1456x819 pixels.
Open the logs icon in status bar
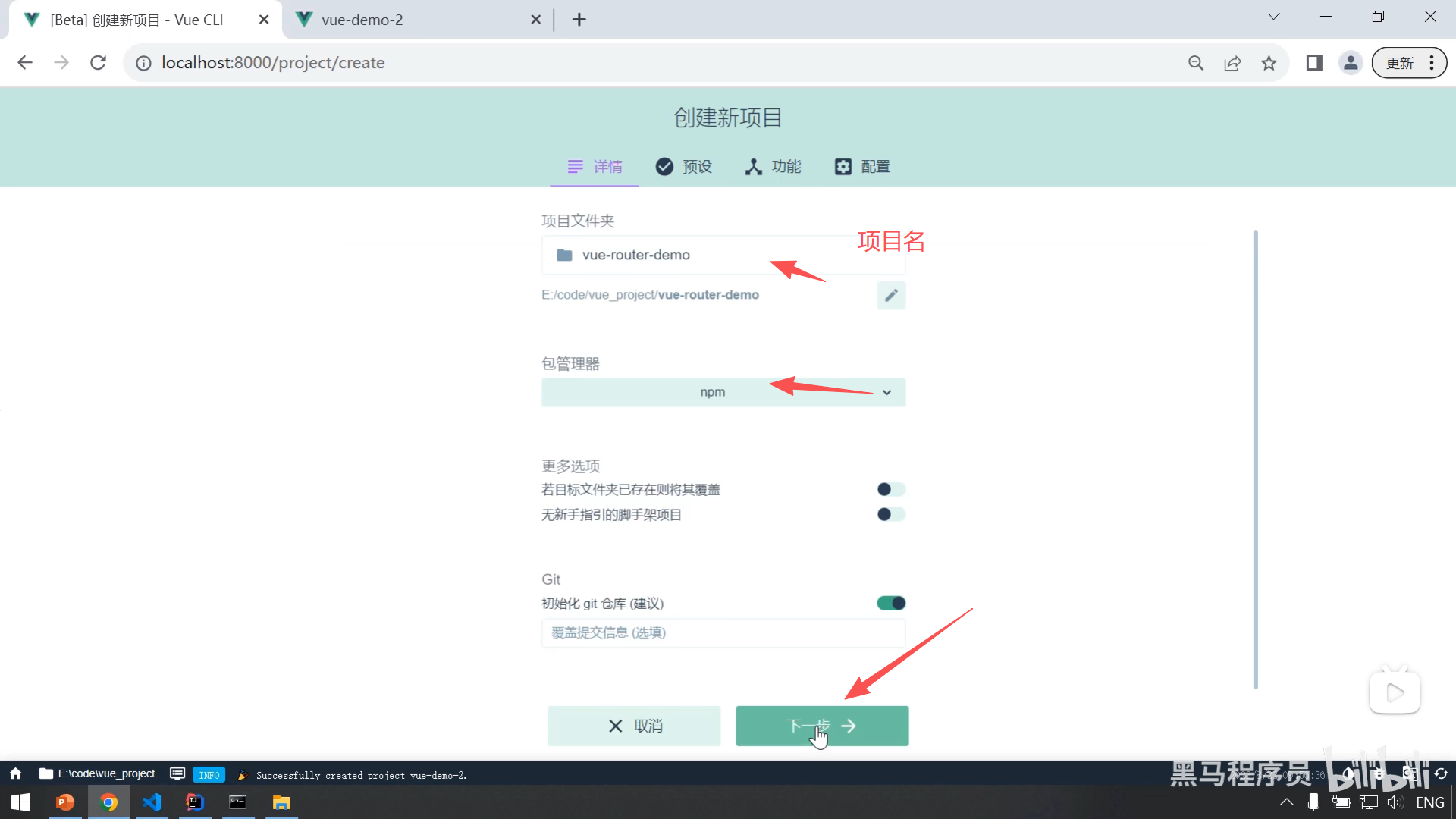[x=177, y=773]
